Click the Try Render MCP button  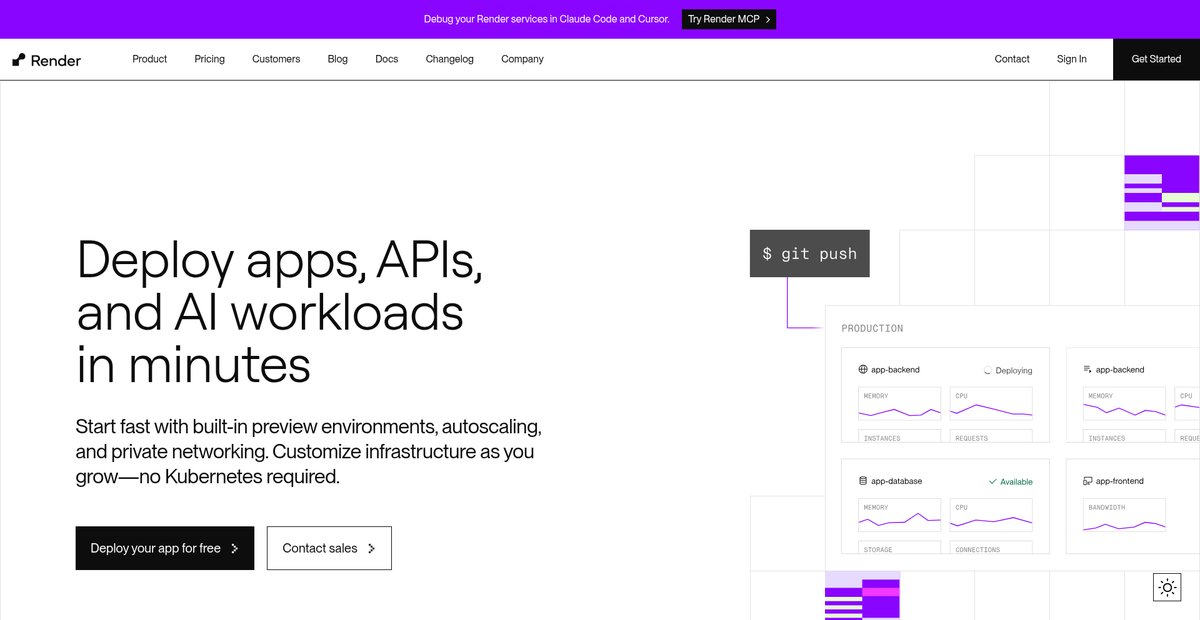[729, 19]
